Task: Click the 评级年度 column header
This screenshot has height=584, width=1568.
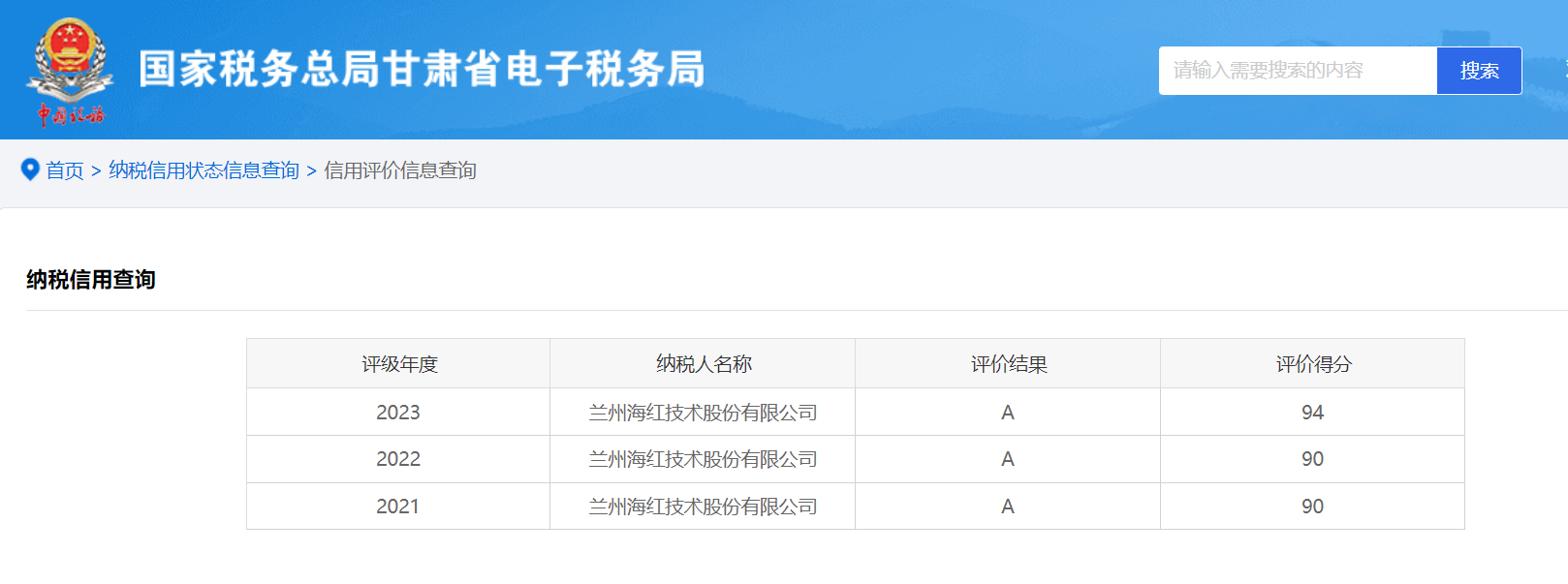Action: click(398, 364)
